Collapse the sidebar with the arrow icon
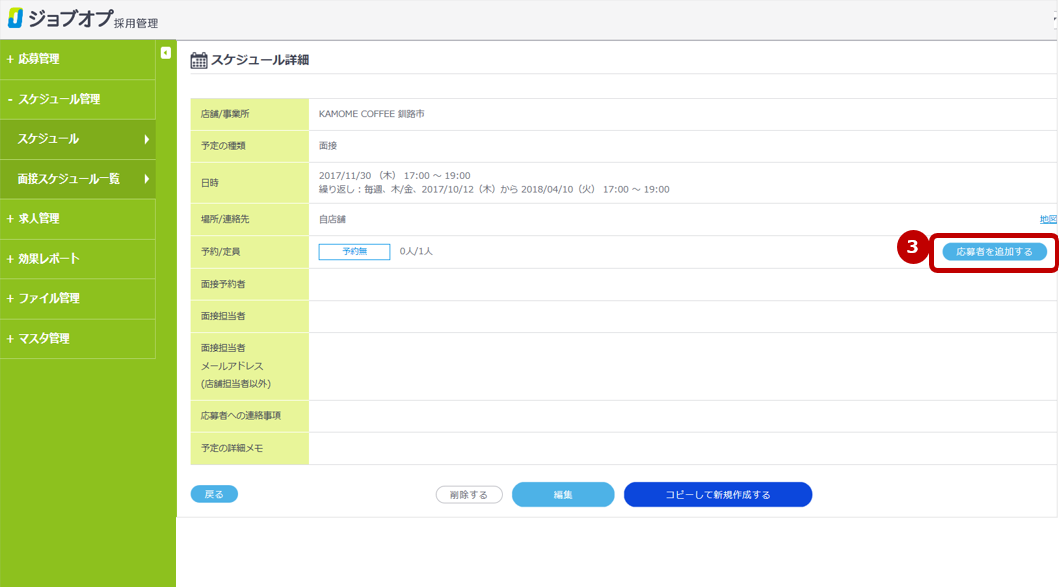This screenshot has width=1062, height=587. tap(166, 53)
